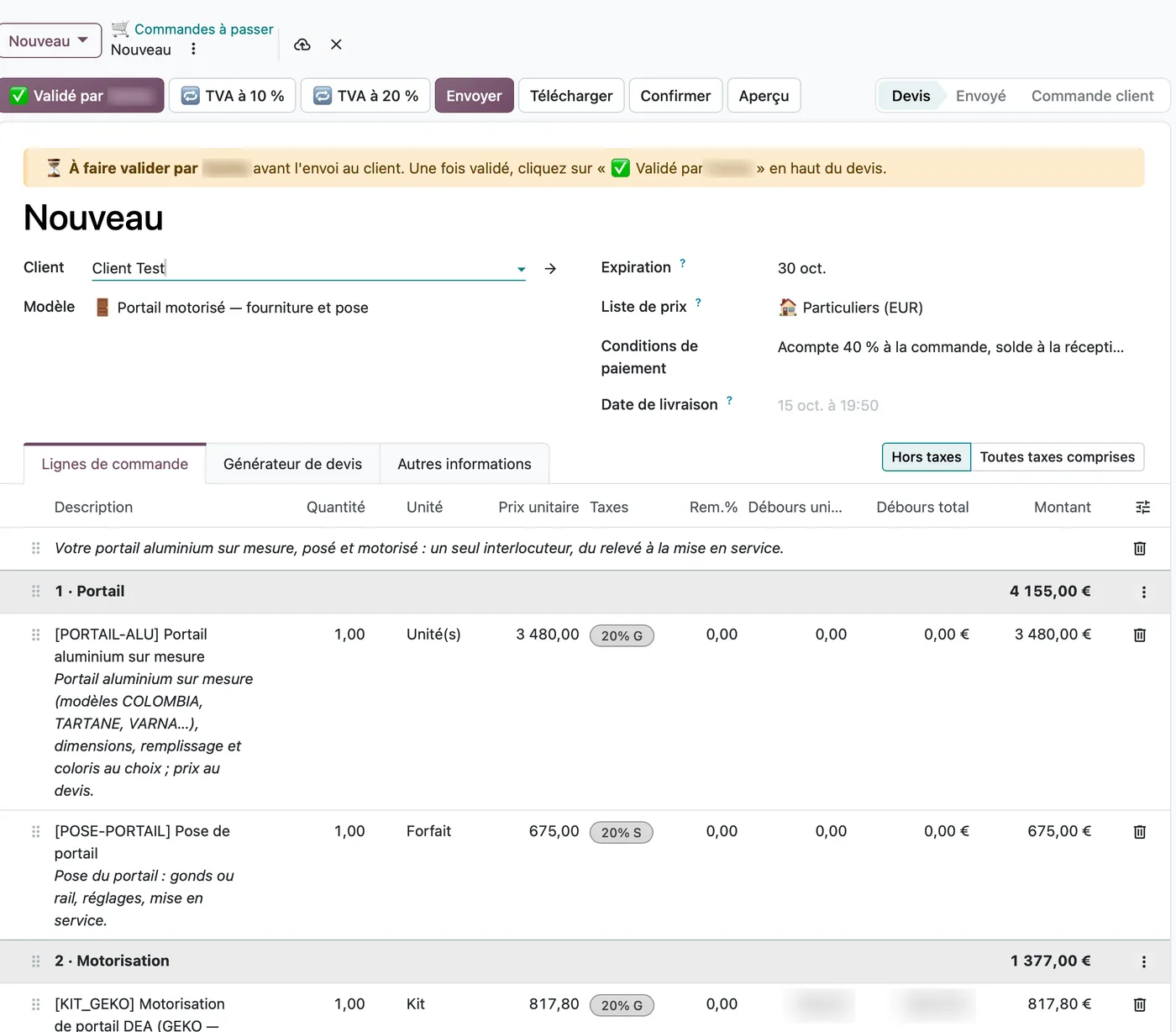
Task: Open the three-dot actions menu beside Nouveau
Action: tap(193, 49)
